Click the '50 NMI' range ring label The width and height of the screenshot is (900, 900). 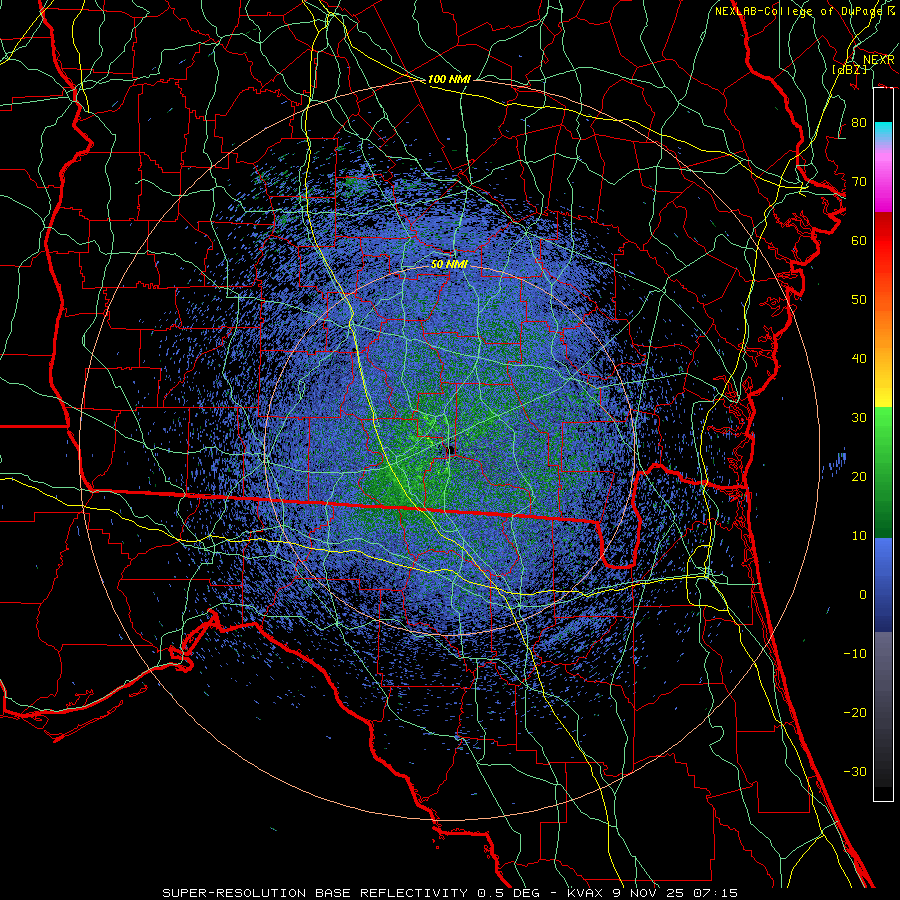(449, 264)
